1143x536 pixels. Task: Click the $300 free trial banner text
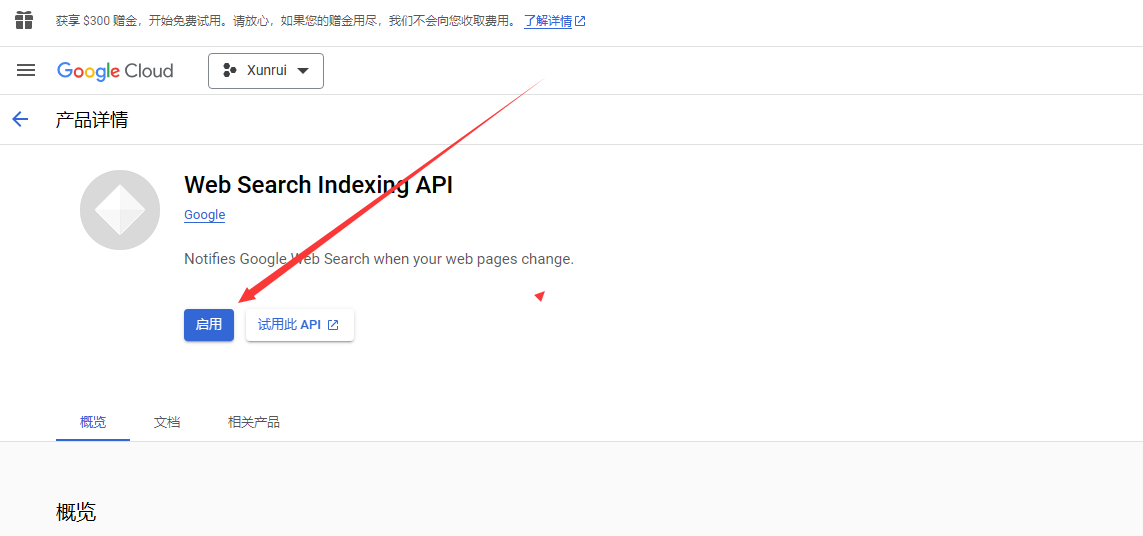click(x=286, y=21)
